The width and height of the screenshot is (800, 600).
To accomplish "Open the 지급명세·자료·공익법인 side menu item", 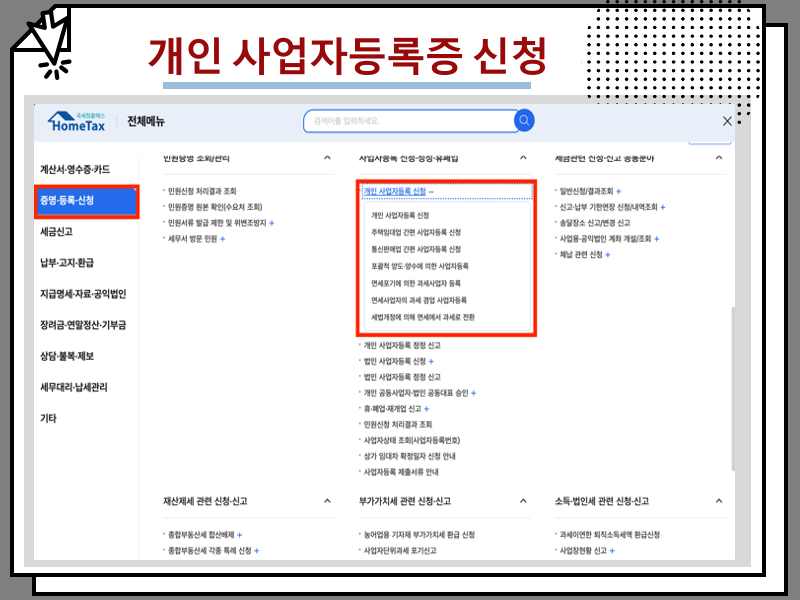I will tap(83, 294).
